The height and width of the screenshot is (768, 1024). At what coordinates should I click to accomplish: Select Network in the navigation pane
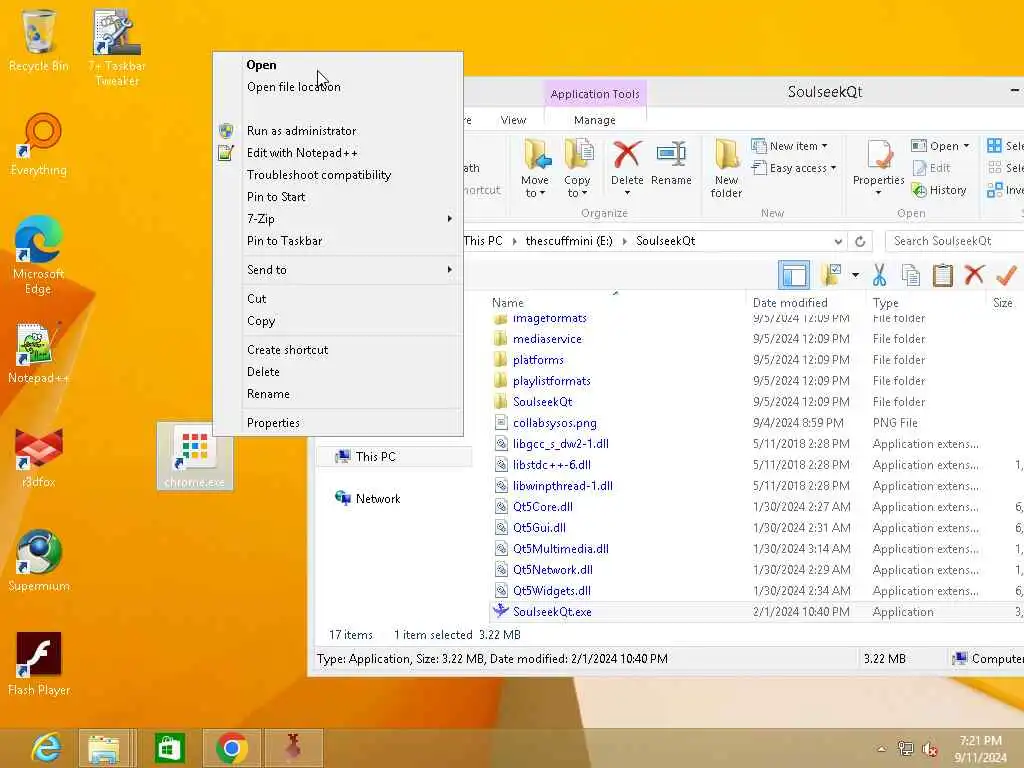tap(377, 498)
